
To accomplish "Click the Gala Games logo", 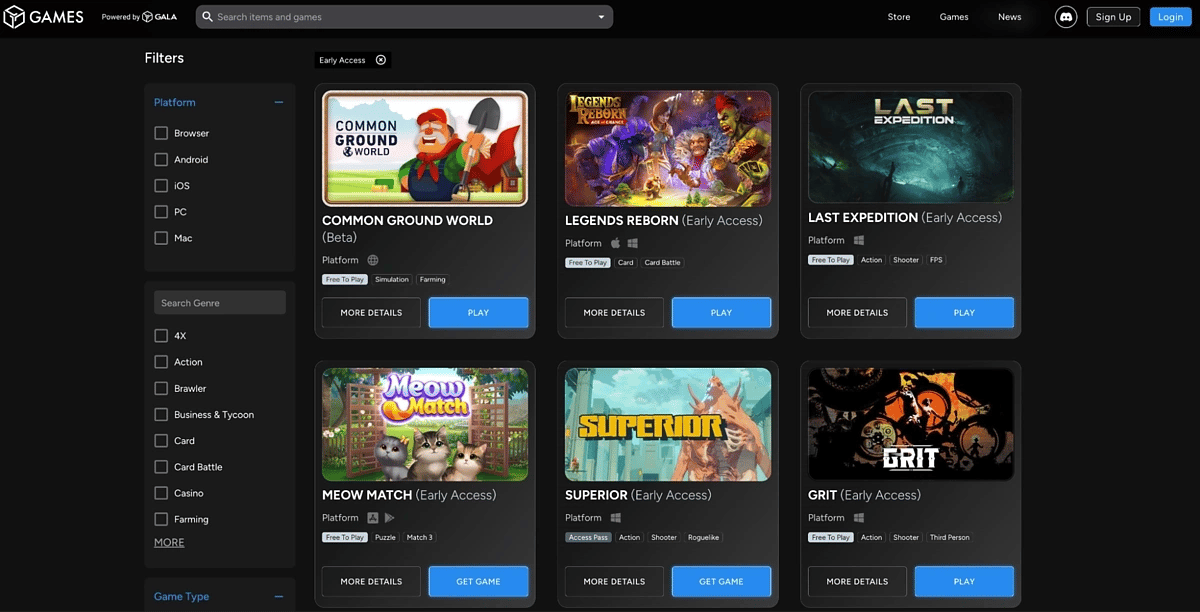I will tap(44, 17).
